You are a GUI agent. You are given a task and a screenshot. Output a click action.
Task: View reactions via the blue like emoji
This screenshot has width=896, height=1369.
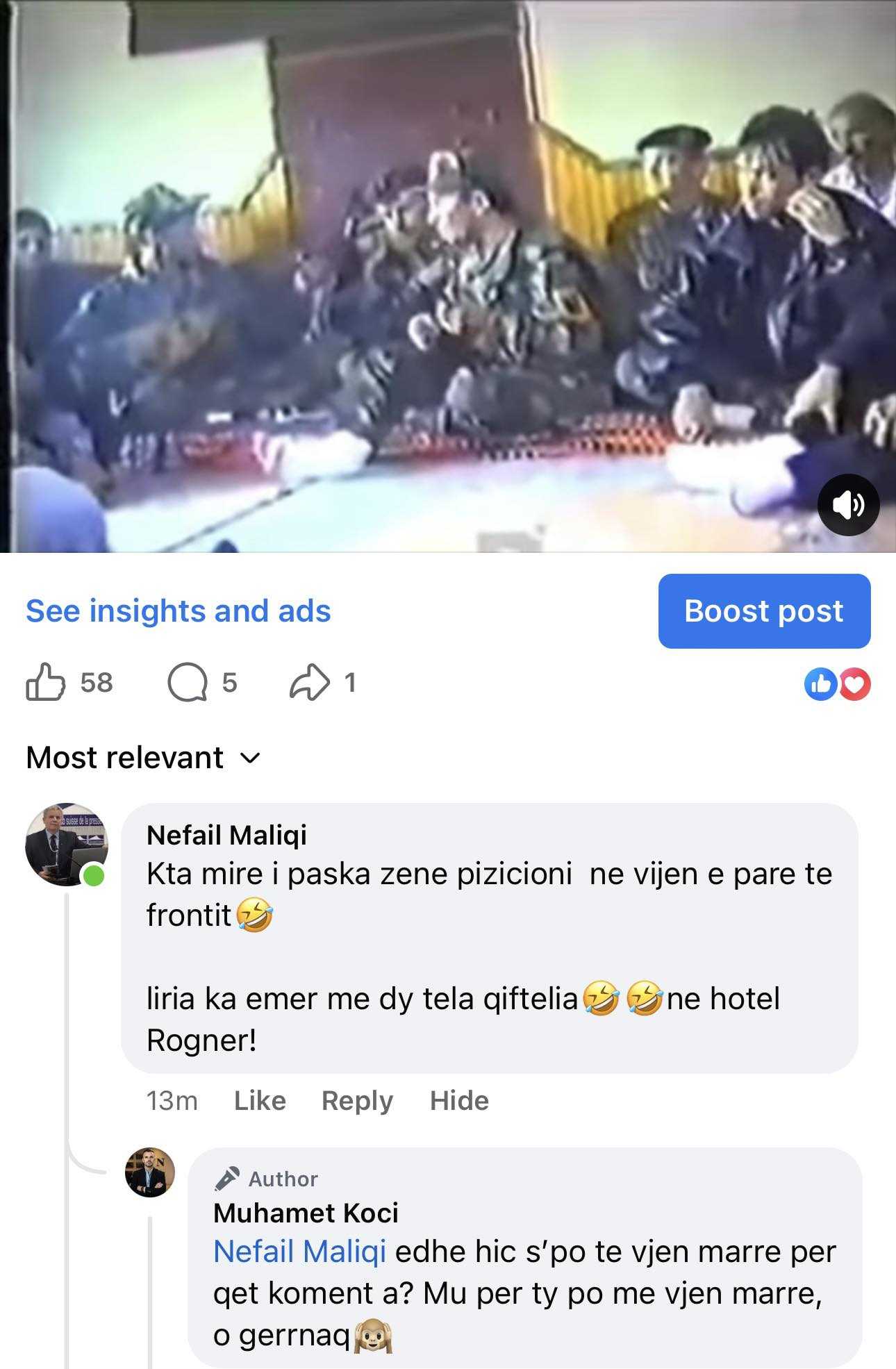(x=821, y=684)
